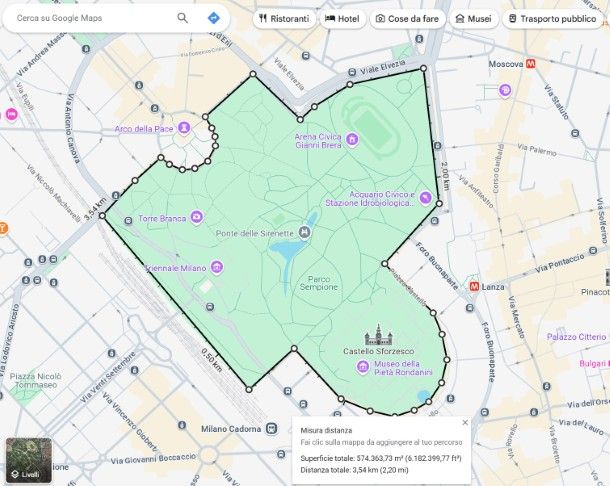
Task: Open directions with the blue arrow icon
Action: [214, 18]
